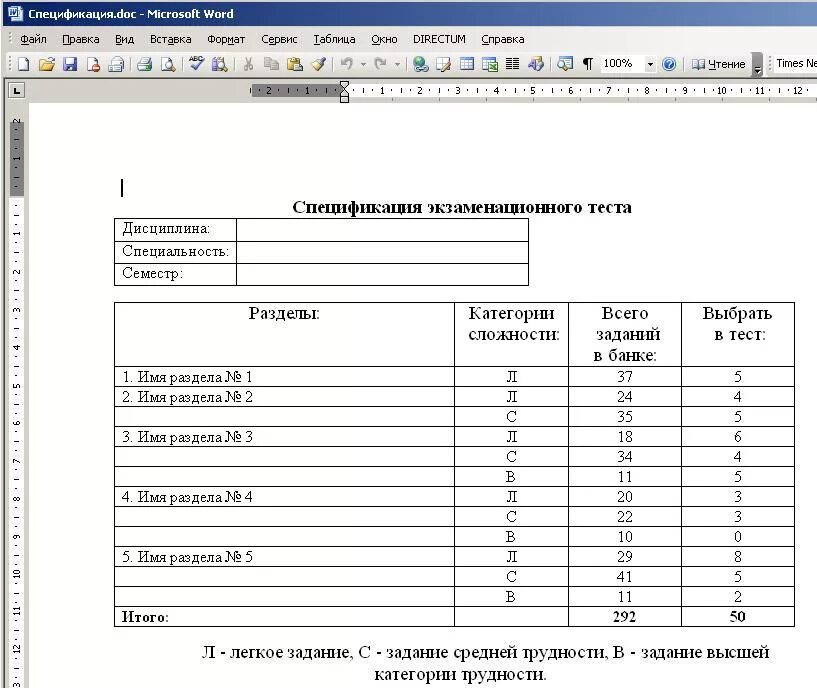Click the Permission icon with the red restriction sign

click(x=93, y=64)
